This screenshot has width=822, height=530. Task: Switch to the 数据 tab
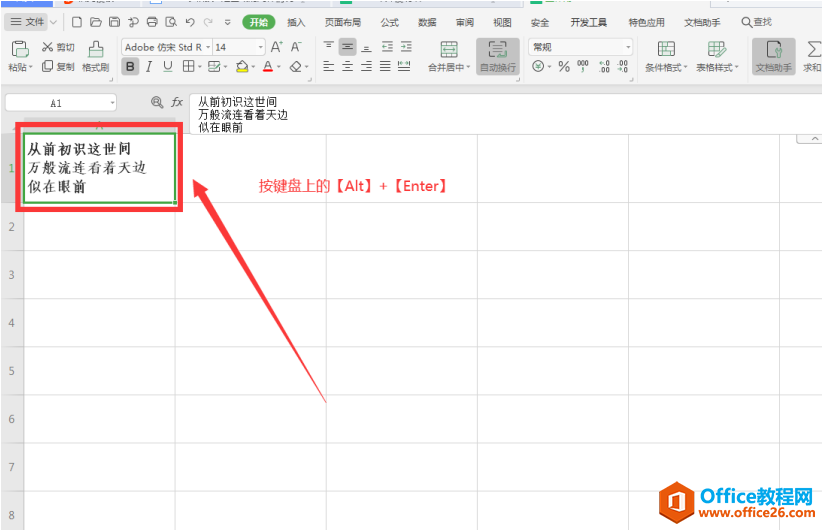pos(427,23)
